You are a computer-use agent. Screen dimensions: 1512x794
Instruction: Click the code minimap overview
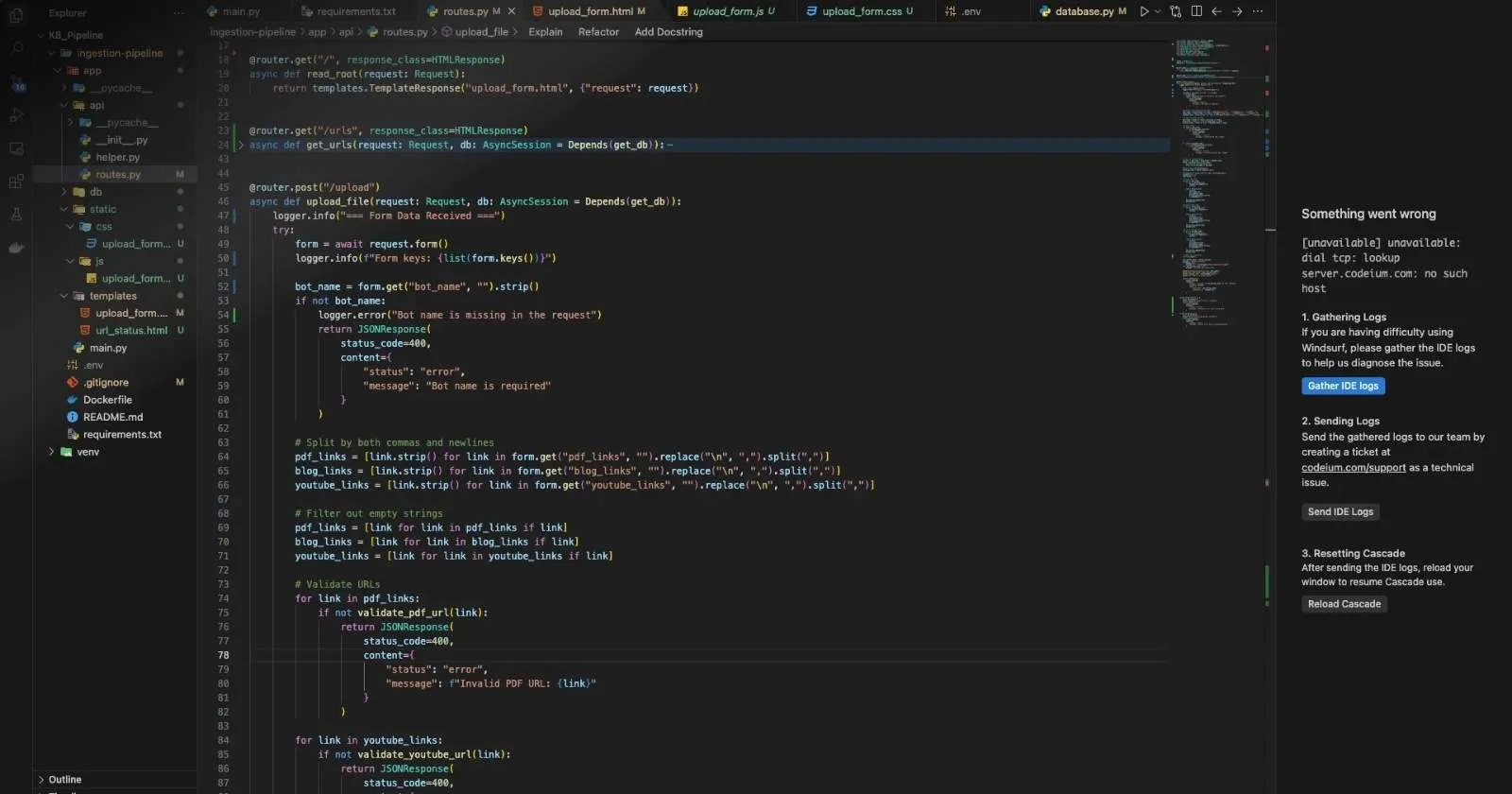pos(1219,184)
